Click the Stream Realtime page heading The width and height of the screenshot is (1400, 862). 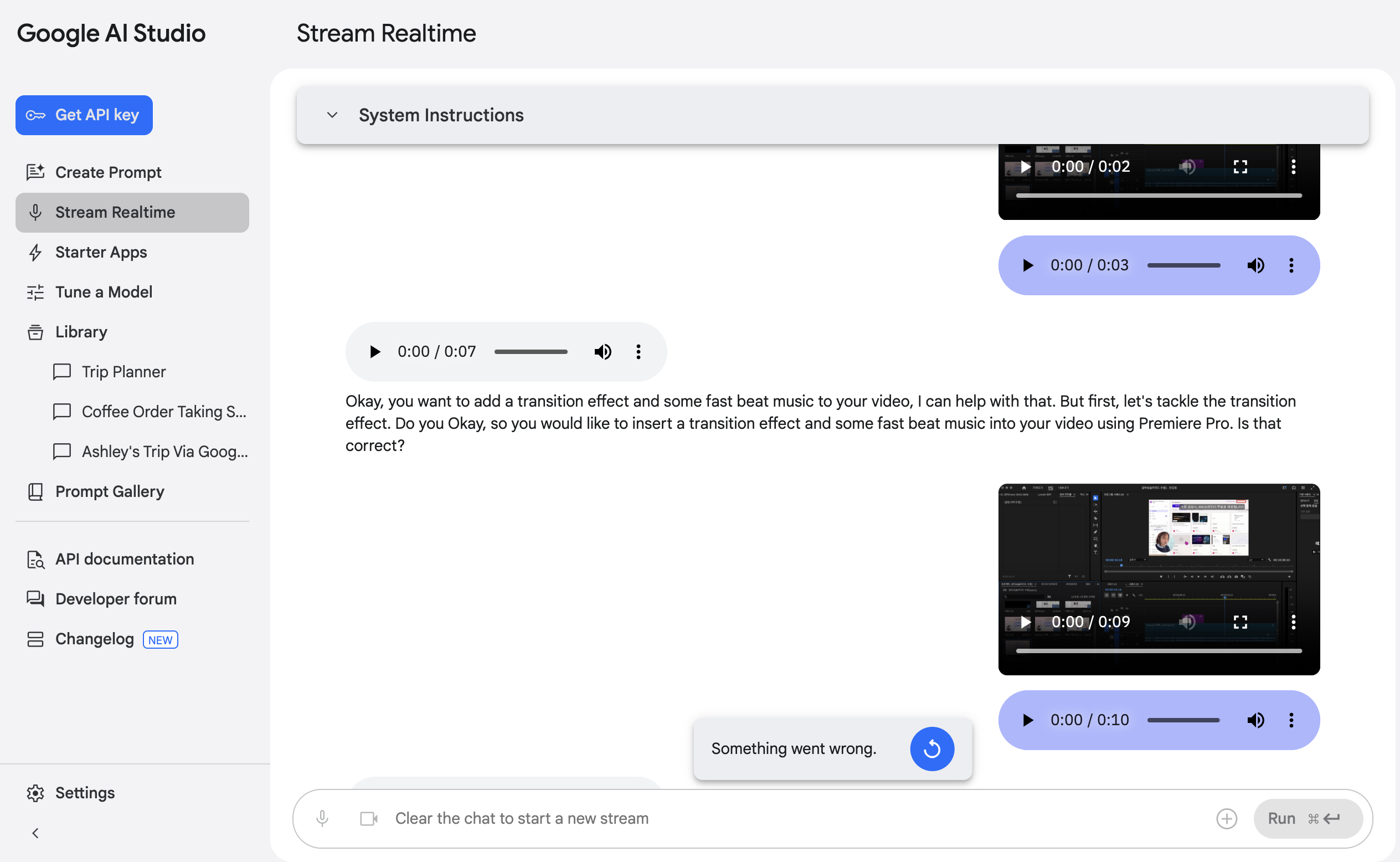point(387,34)
